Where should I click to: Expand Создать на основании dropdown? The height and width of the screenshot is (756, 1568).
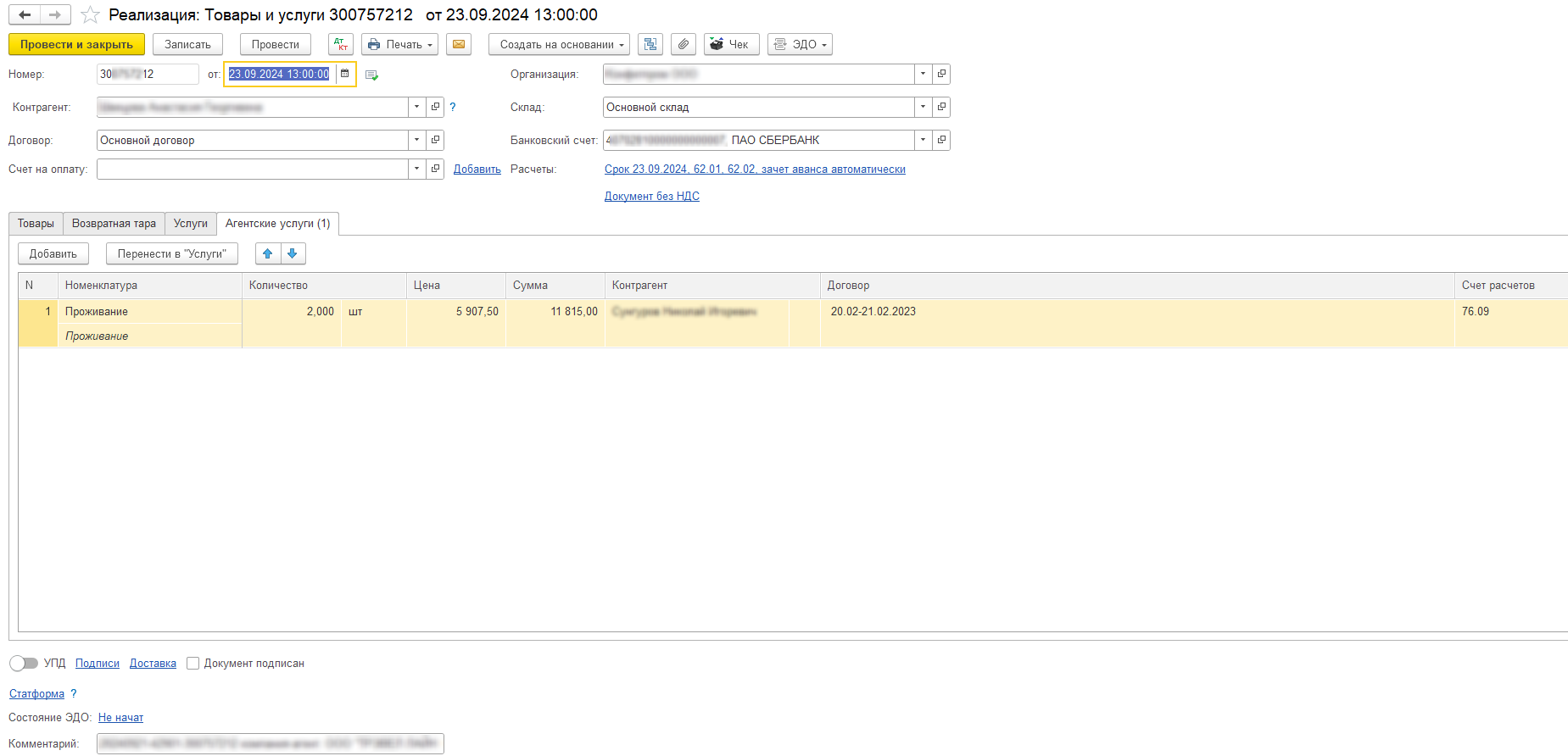tap(559, 44)
